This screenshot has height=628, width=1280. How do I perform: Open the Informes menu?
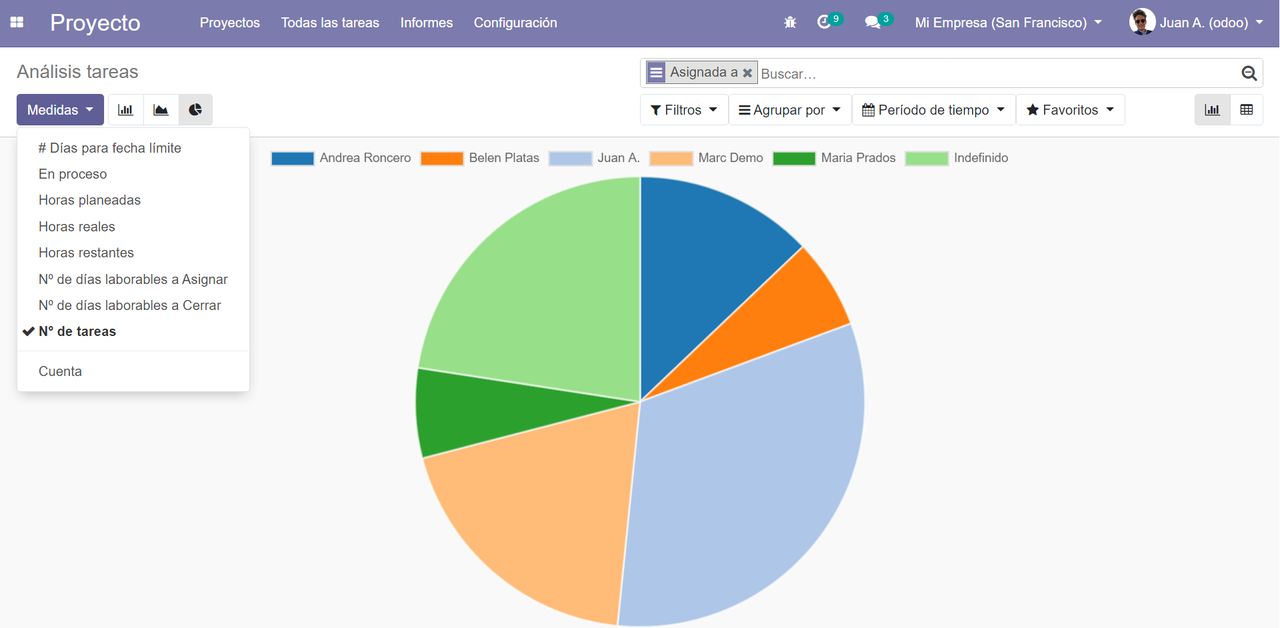(x=426, y=22)
